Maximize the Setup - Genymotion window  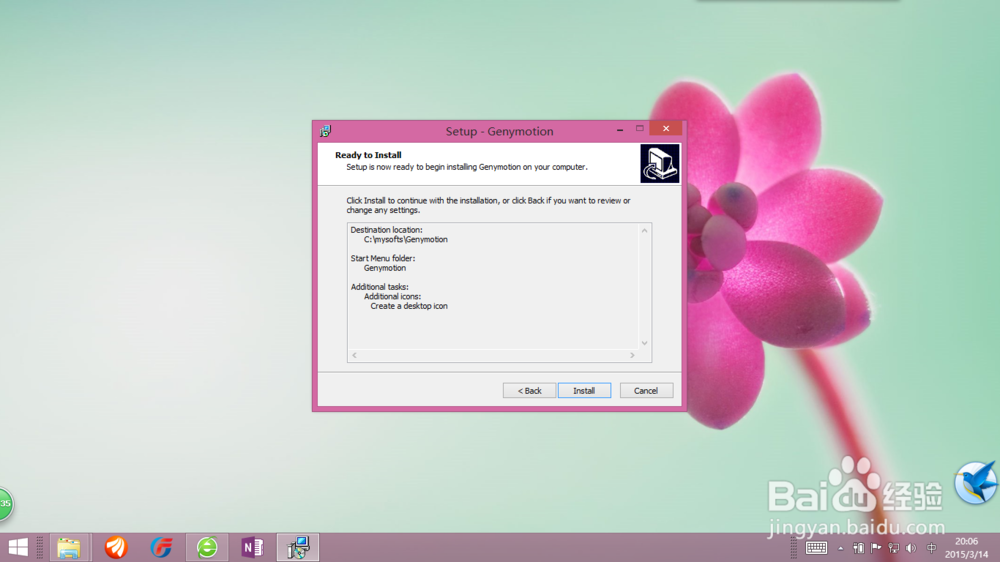point(640,129)
